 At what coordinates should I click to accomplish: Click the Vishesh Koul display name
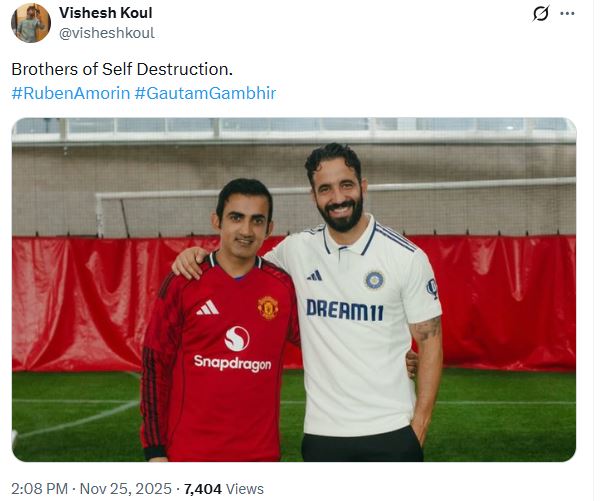point(106,14)
